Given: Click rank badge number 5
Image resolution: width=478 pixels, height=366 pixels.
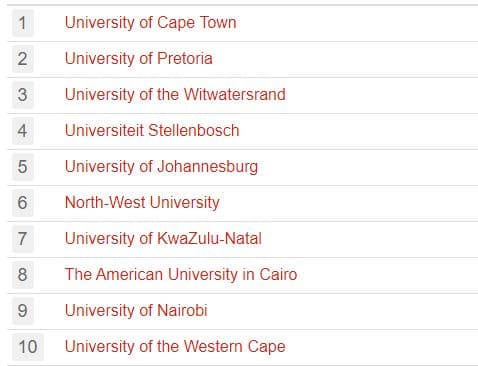Looking at the screenshot, I should tap(23, 167).
